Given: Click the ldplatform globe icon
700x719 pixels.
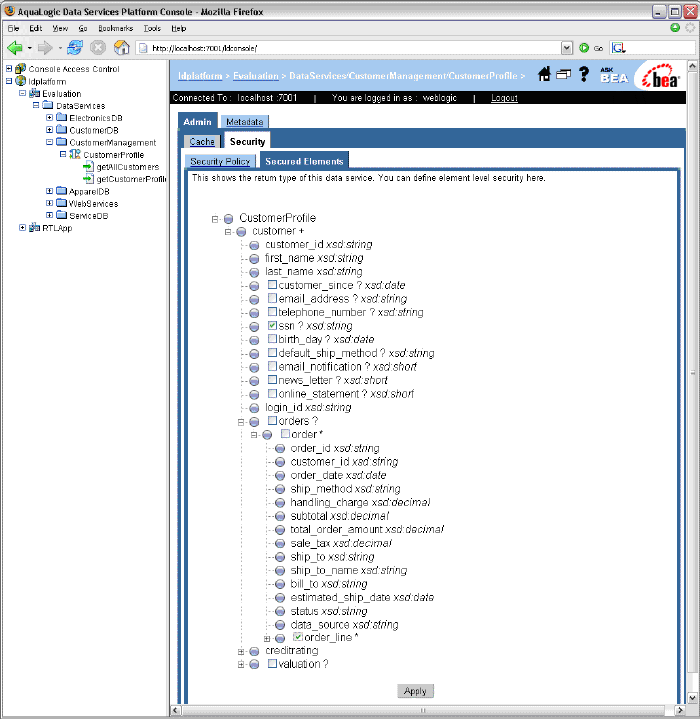Looking at the screenshot, I should click(21, 81).
